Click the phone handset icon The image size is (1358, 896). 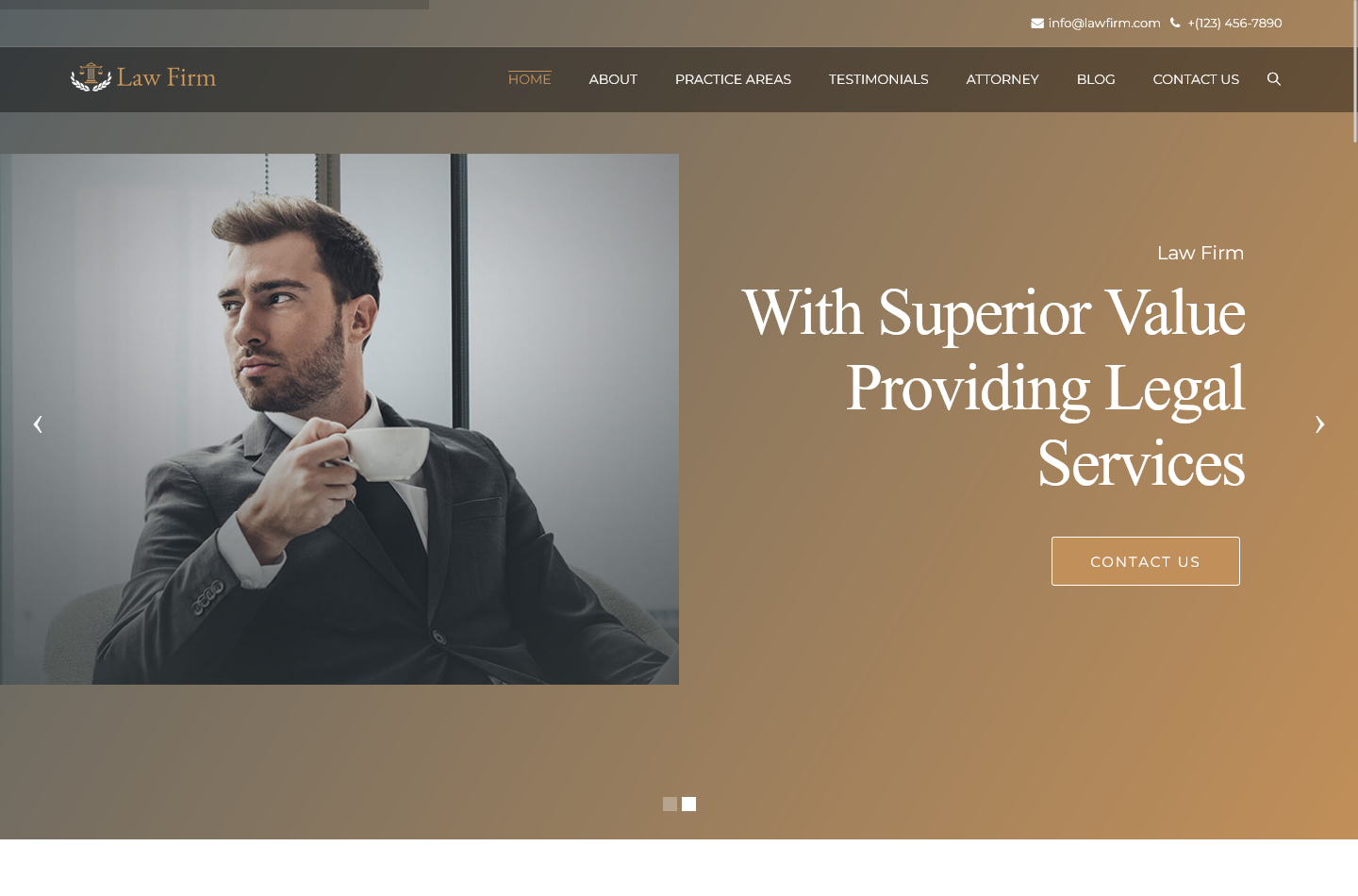1175,23
